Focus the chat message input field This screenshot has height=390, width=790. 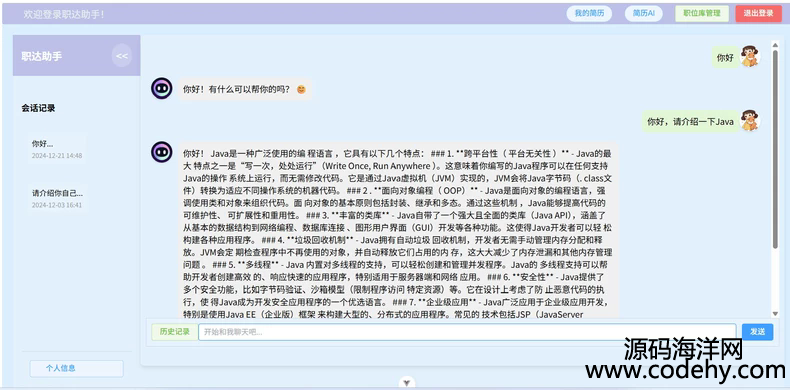click(x=467, y=332)
